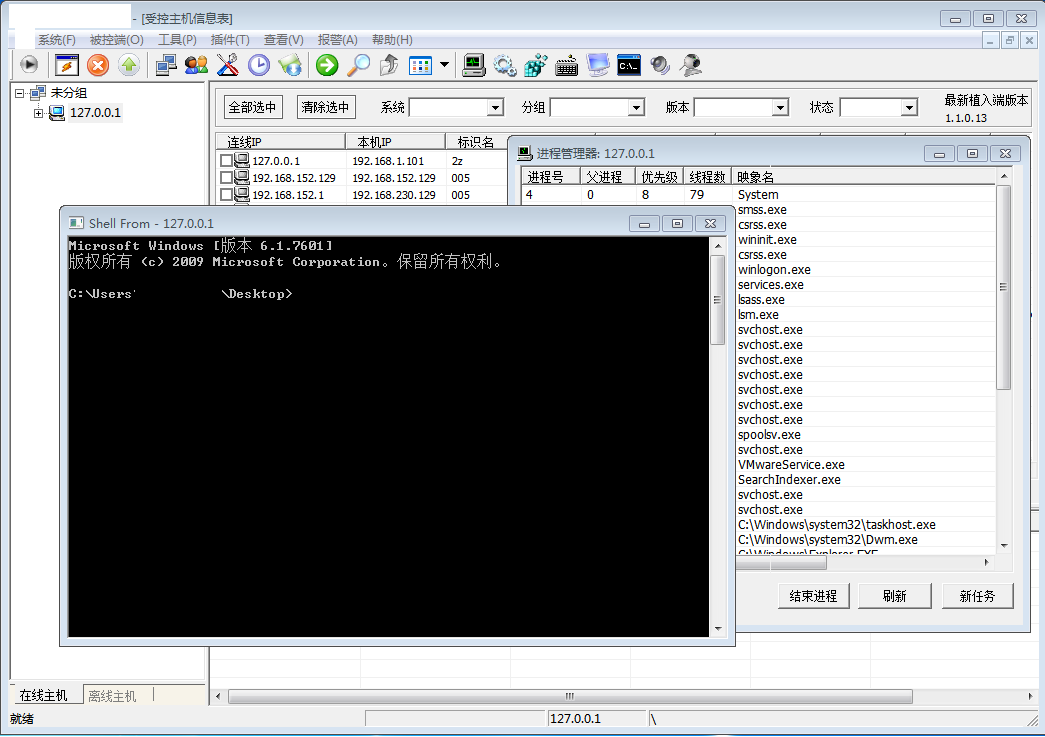This screenshot has height=737, width=1045.
Task: Open the 工具(P) menu
Action: pyautogui.click(x=177, y=40)
